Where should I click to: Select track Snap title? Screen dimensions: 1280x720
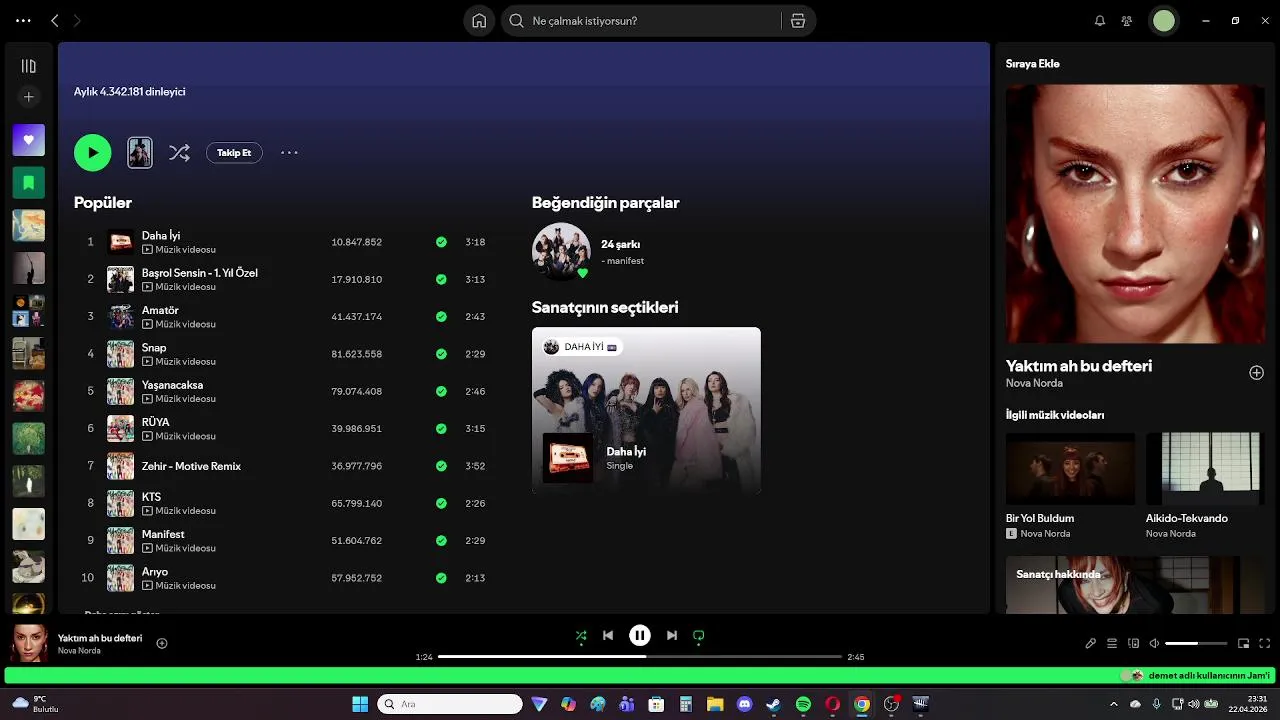point(154,348)
